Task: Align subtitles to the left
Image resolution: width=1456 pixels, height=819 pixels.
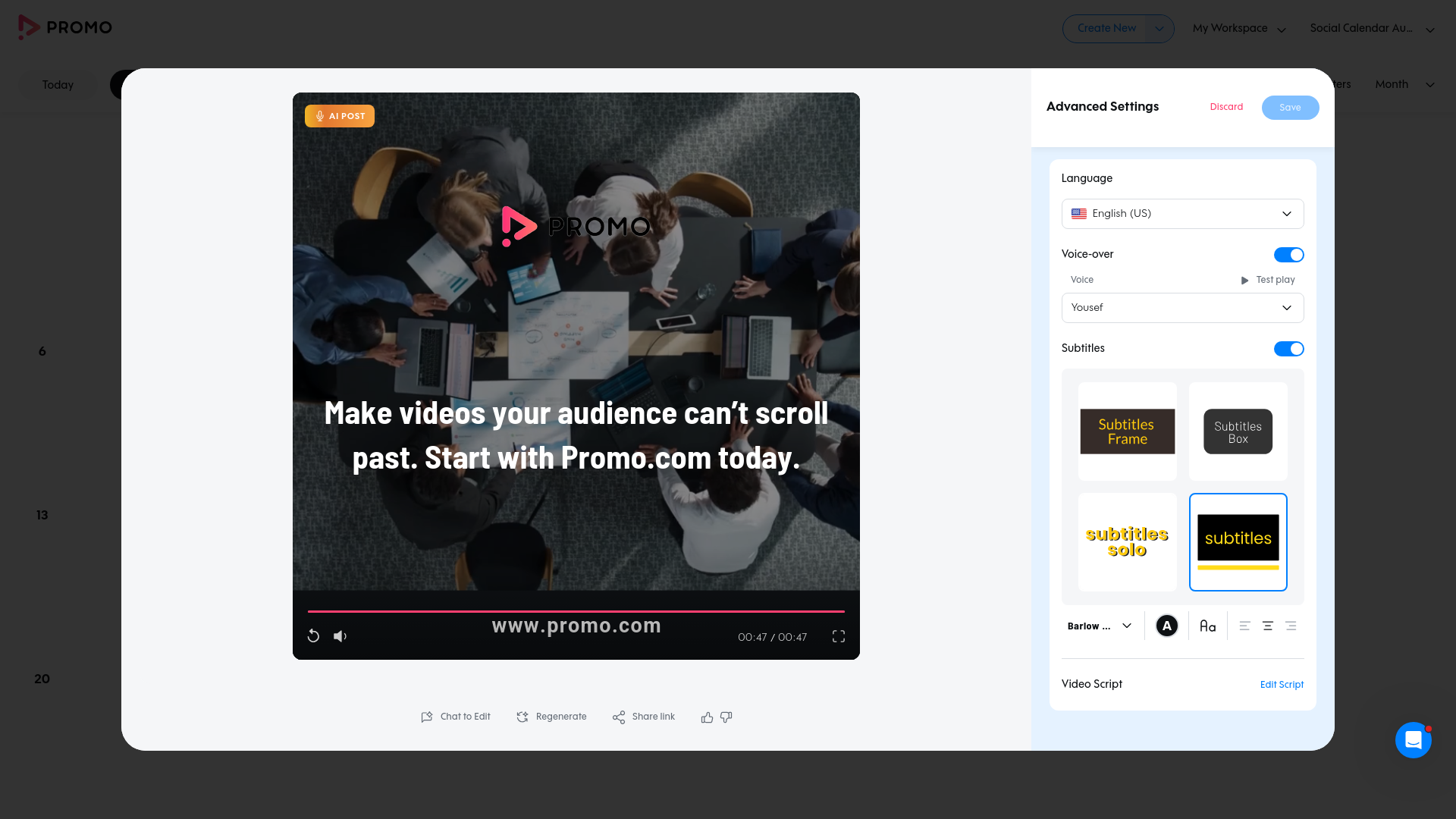Action: point(1244,626)
